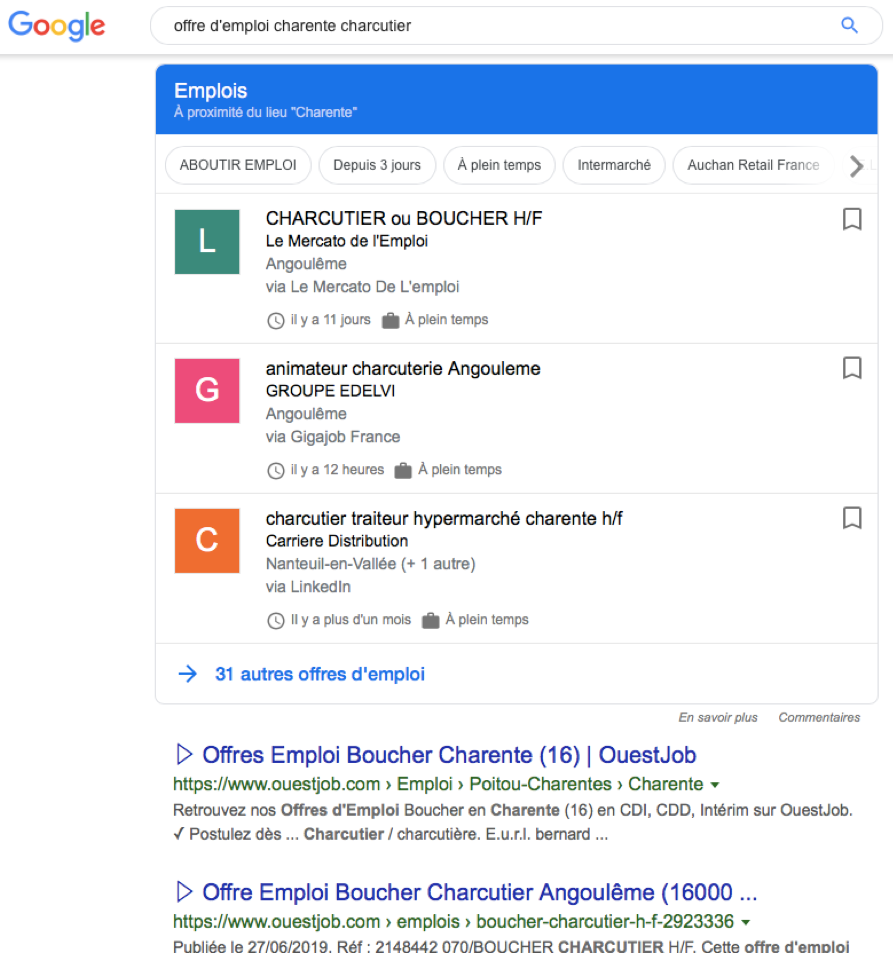Screen dimensions: 893x953
Task: Click 'il y a 12 heures' posting date
Action: pos(337,470)
